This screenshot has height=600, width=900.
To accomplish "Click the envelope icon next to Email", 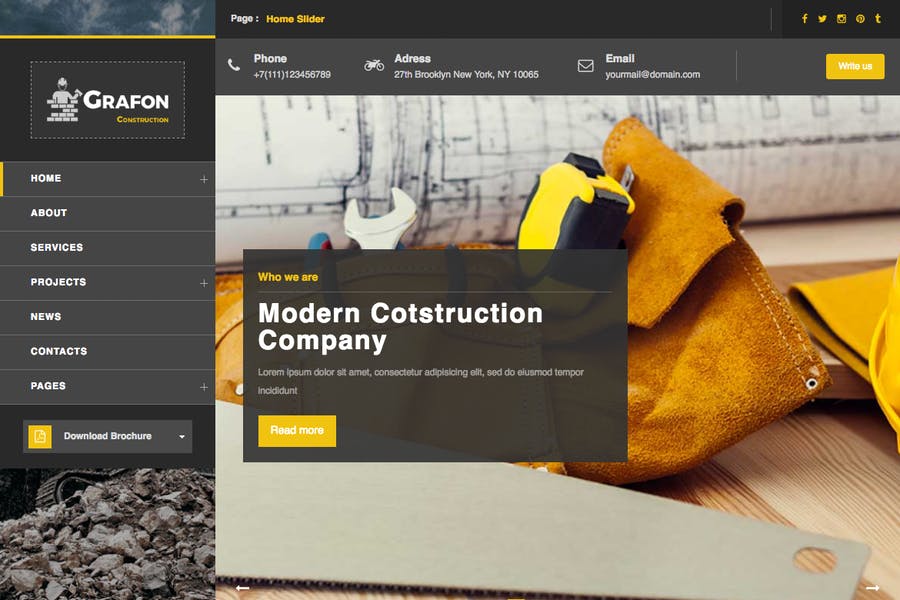I will click(x=584, y=66).
